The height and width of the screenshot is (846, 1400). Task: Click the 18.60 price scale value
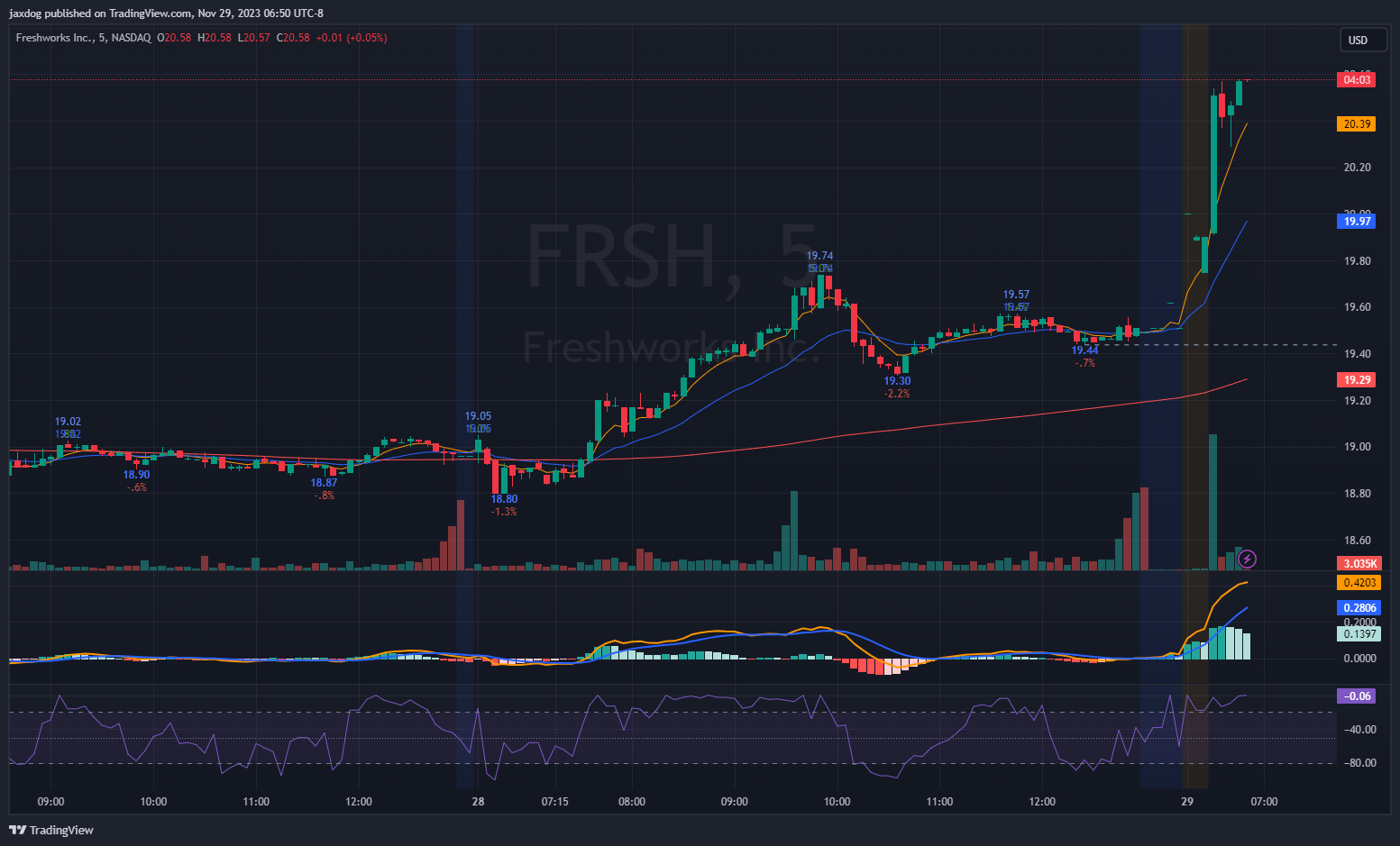(x=1357, y=541)
